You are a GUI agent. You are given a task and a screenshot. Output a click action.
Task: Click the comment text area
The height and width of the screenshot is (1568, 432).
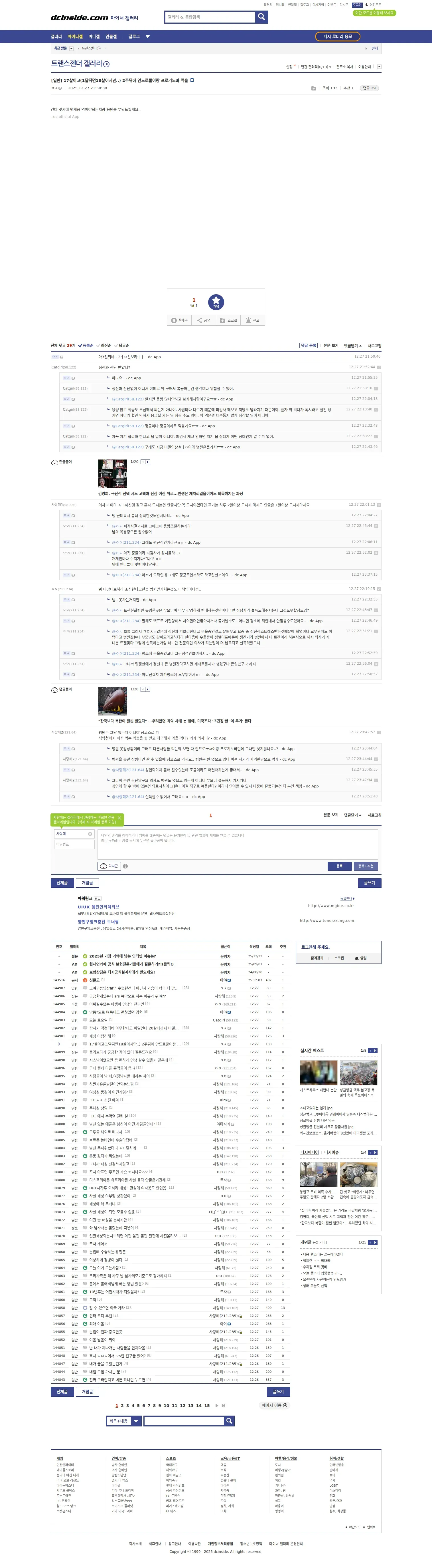(x=238, y=844)
